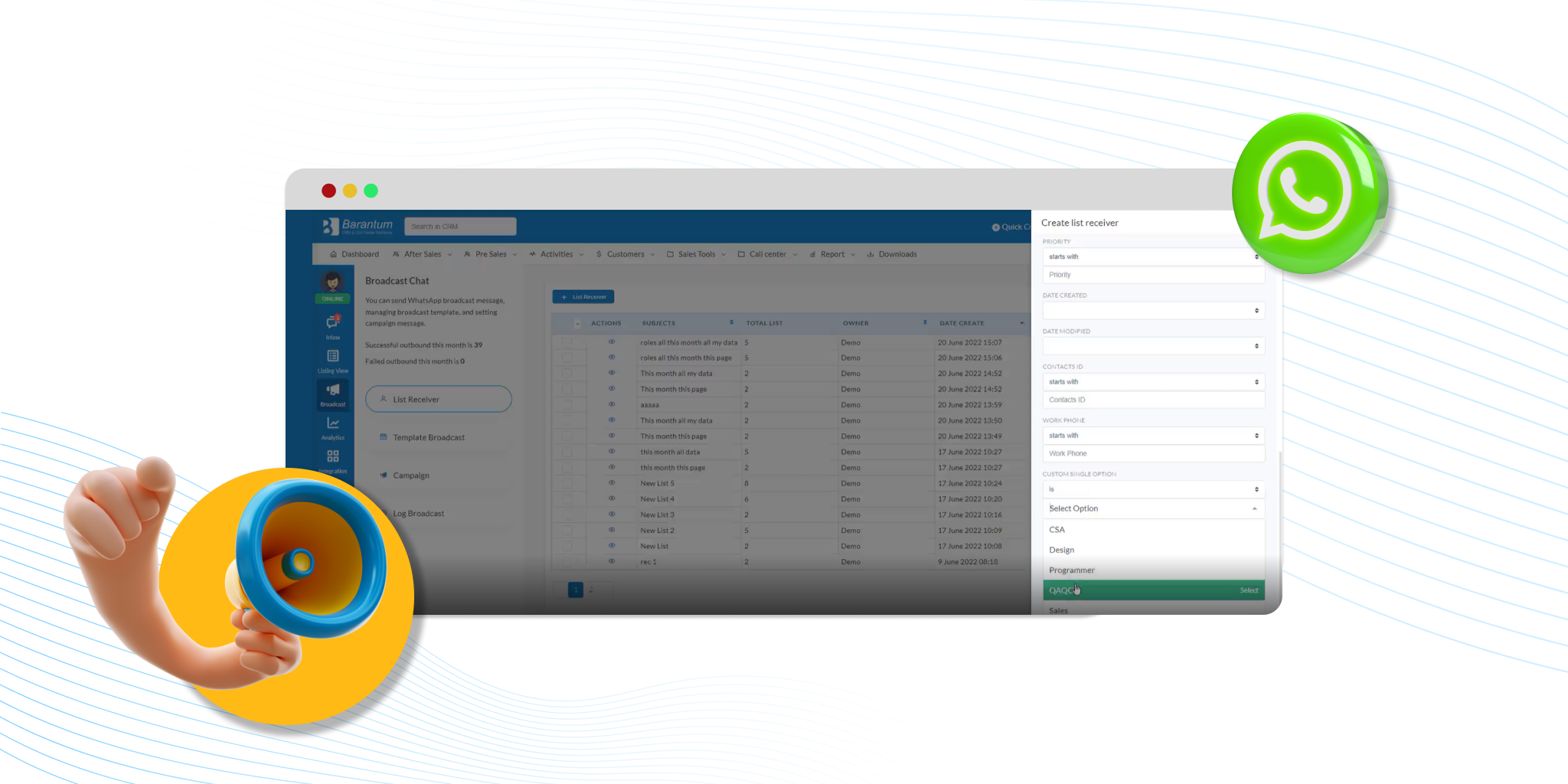Viewport: 1568px width, 784px height.
Task: Click the Quick Create plus icon
Action: click(x=996, y=227)
